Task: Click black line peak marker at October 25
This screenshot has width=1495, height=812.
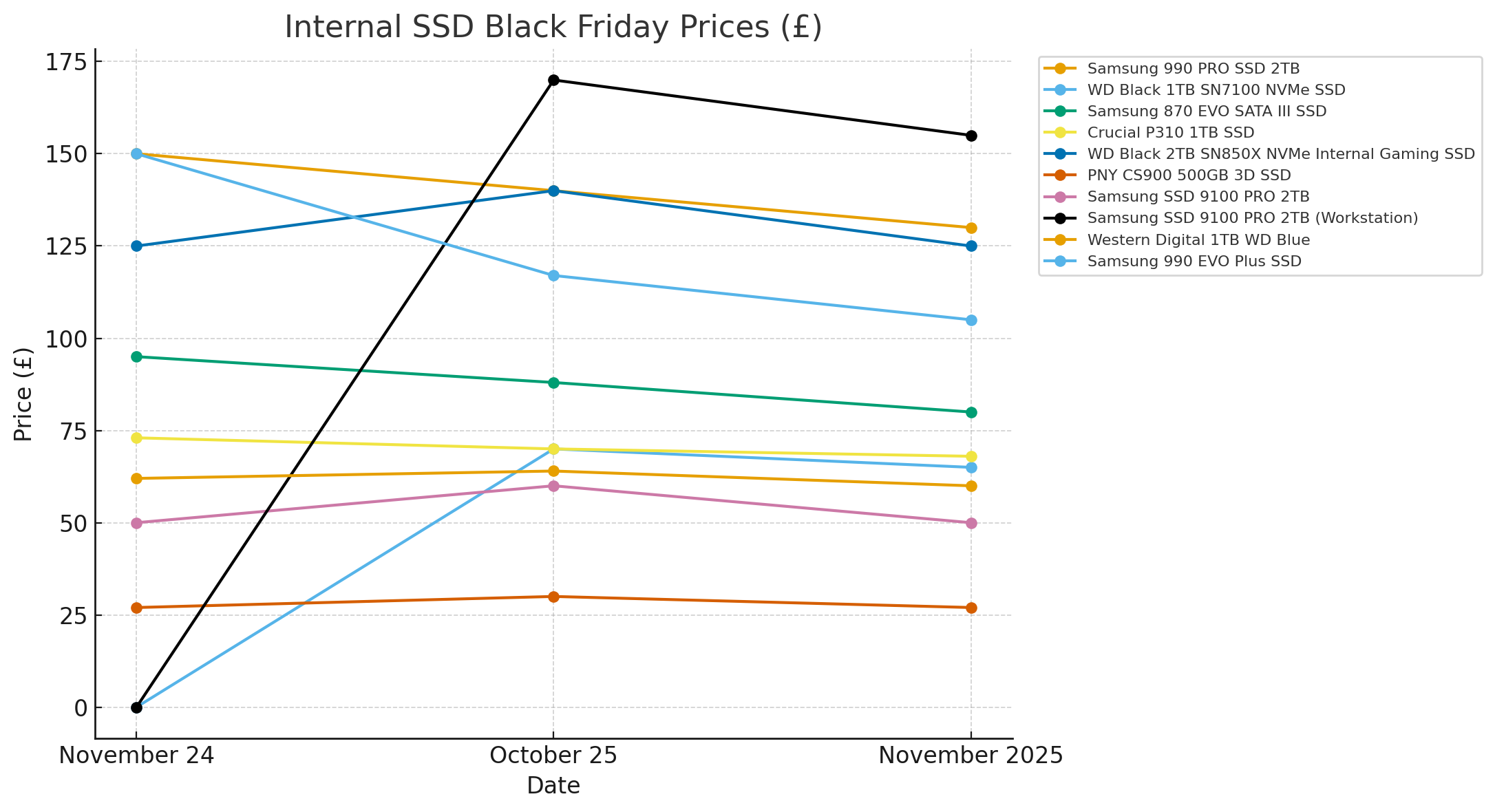Action: (553, 80)
